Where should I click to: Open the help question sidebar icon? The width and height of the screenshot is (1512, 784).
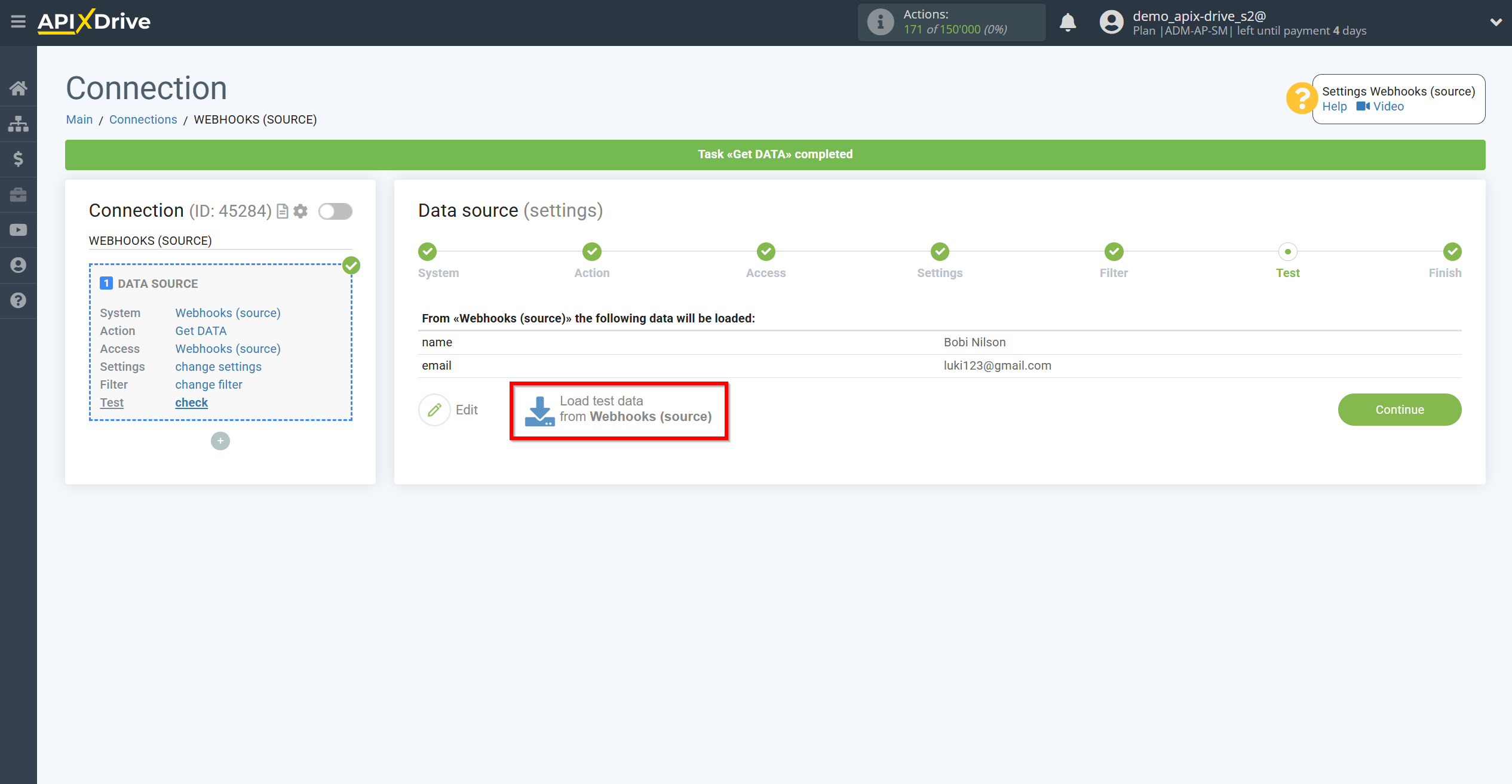18,300
